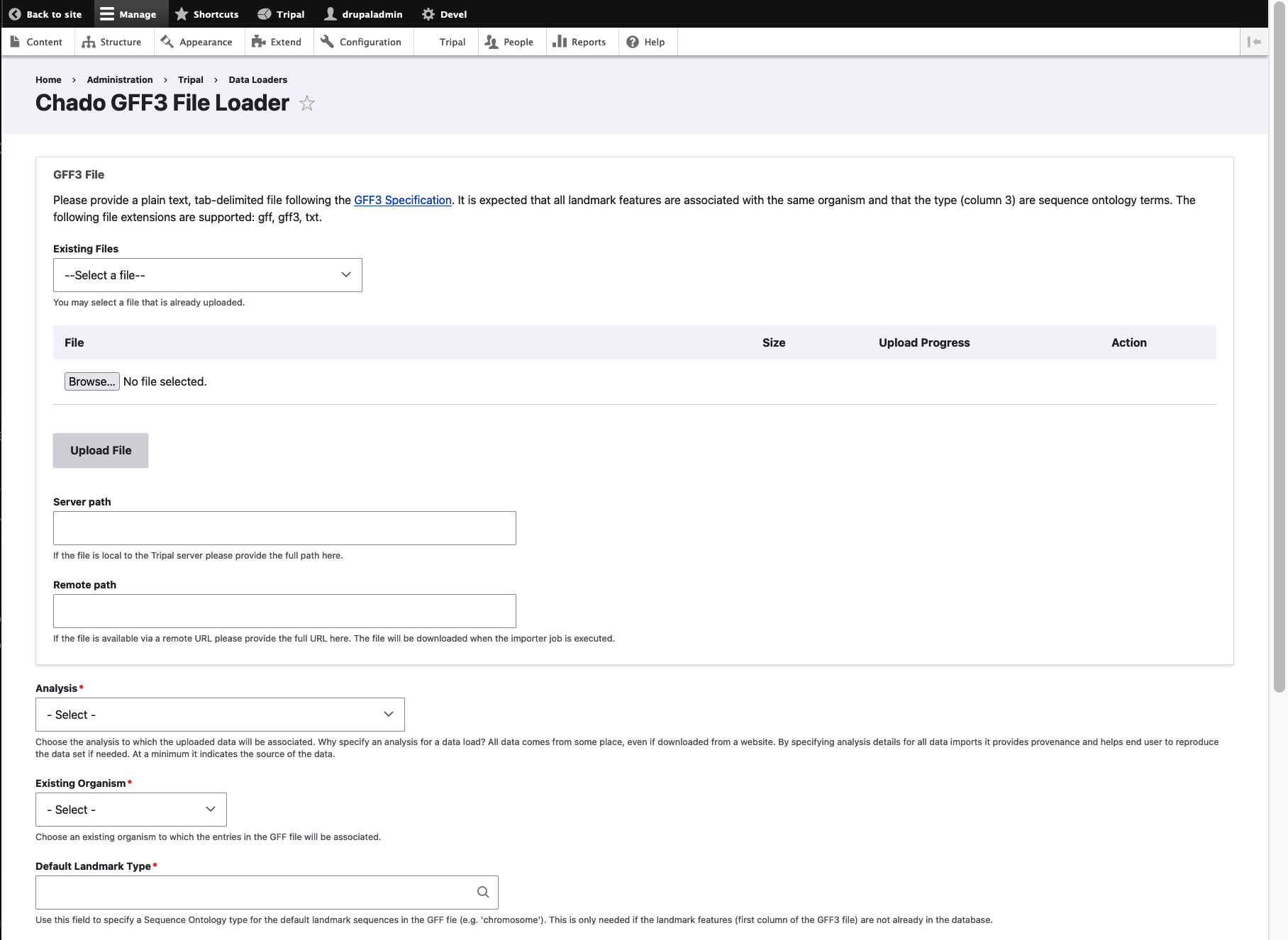Image resolution: width=1288 pixels, height=940 pixels.
Task: Click the Upload File button
Action: click(x=101, y=450)
